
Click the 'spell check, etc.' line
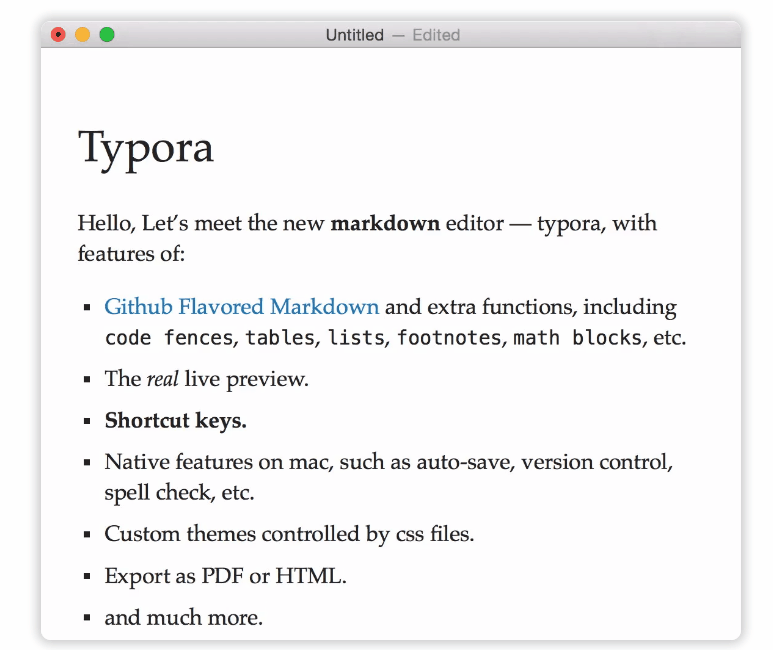(179, 493)
